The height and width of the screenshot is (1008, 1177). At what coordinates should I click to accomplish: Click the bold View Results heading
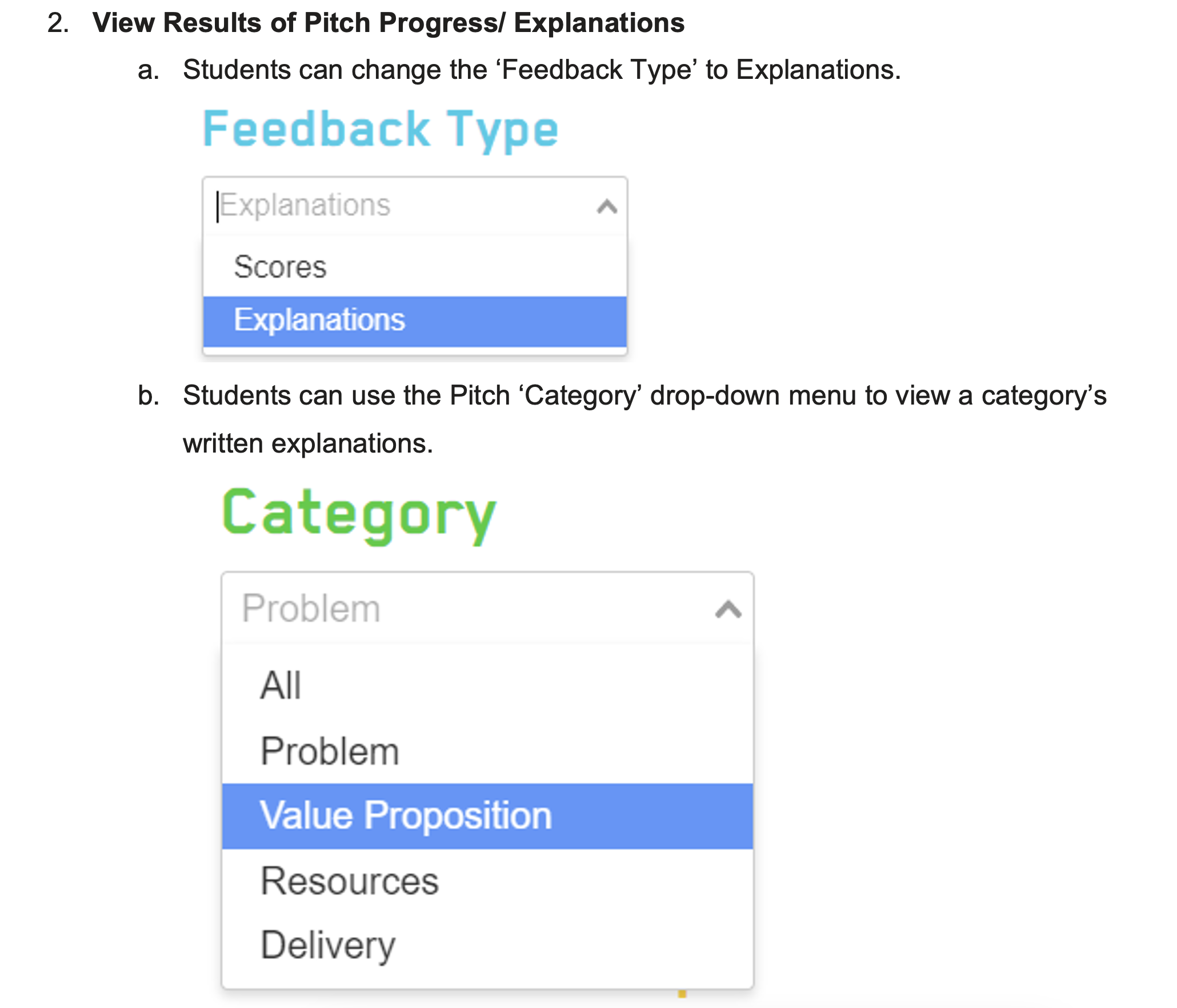point(389,23)
